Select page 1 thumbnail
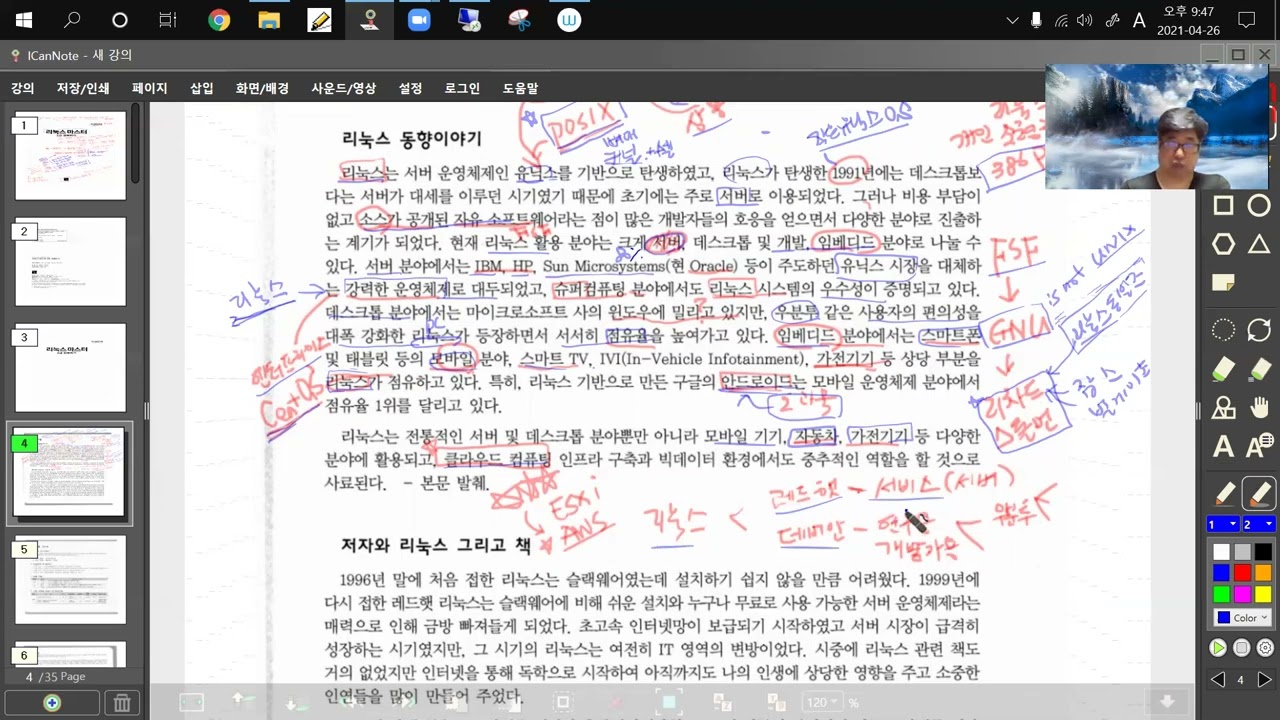Screen dimensions: 1280x720 coord(70,155)
